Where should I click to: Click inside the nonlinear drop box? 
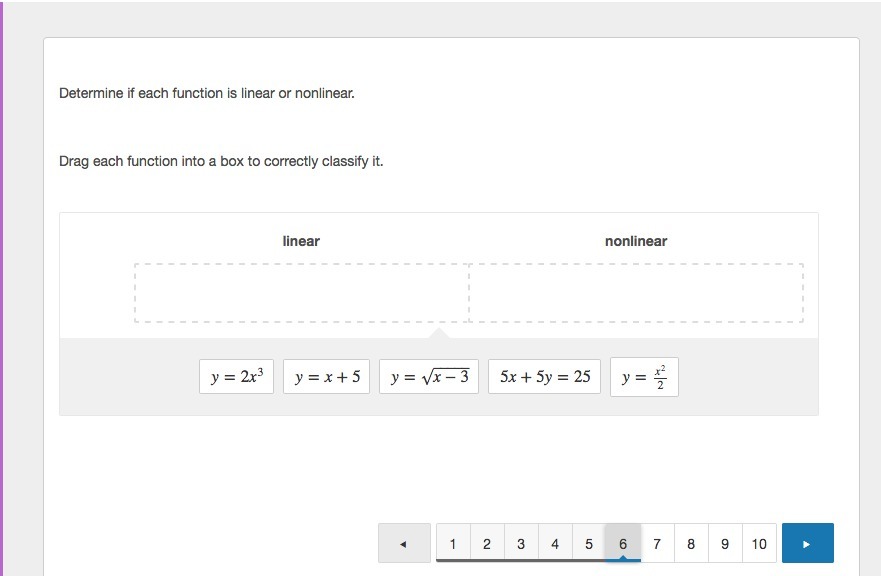point(636,293)
